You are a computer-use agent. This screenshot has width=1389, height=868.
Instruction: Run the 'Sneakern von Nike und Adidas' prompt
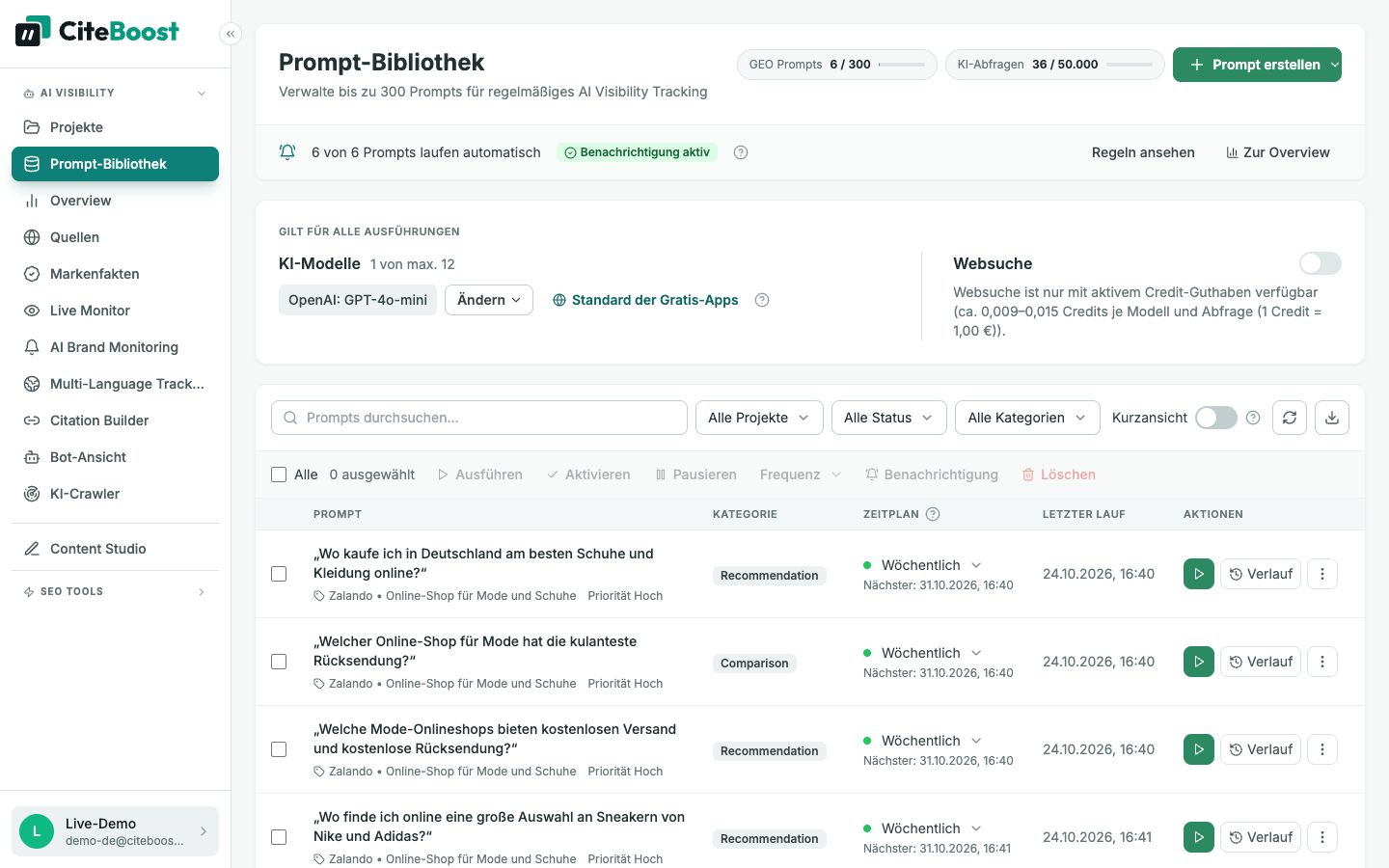pos(1199,837)
